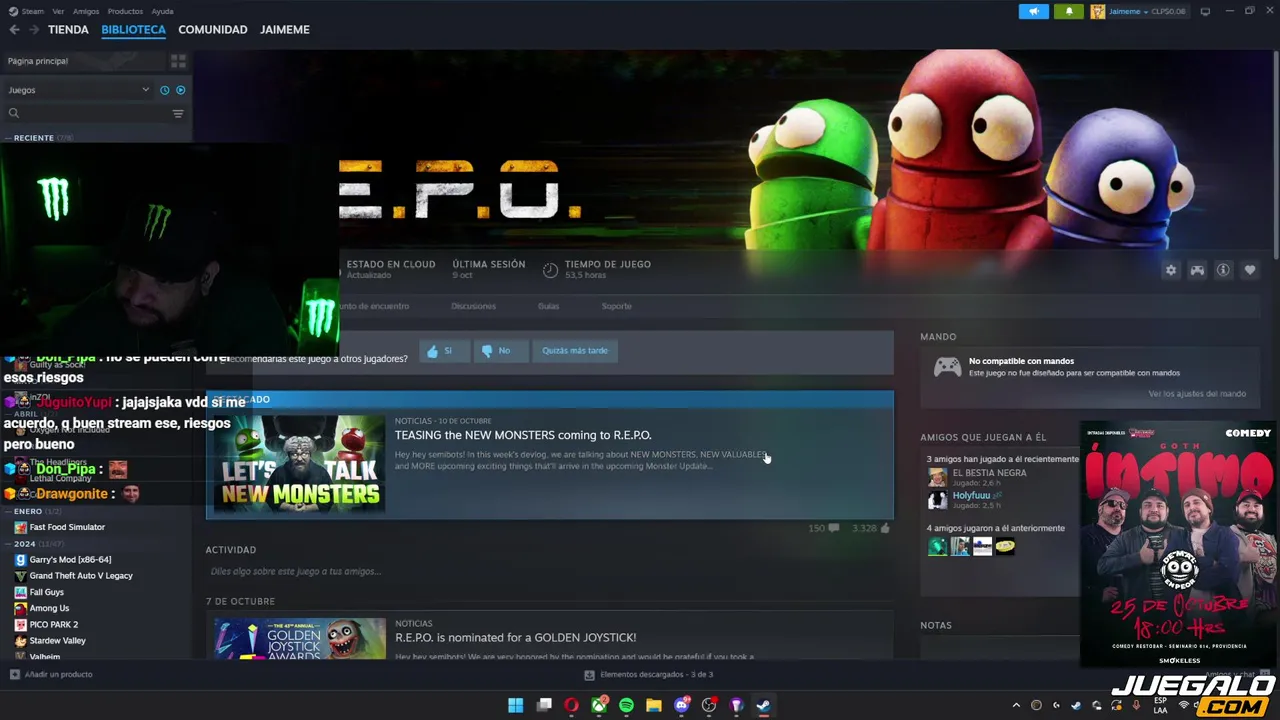Open the Soporte tab
Screen dimensions: 1280x720
[x=616, y=306]
